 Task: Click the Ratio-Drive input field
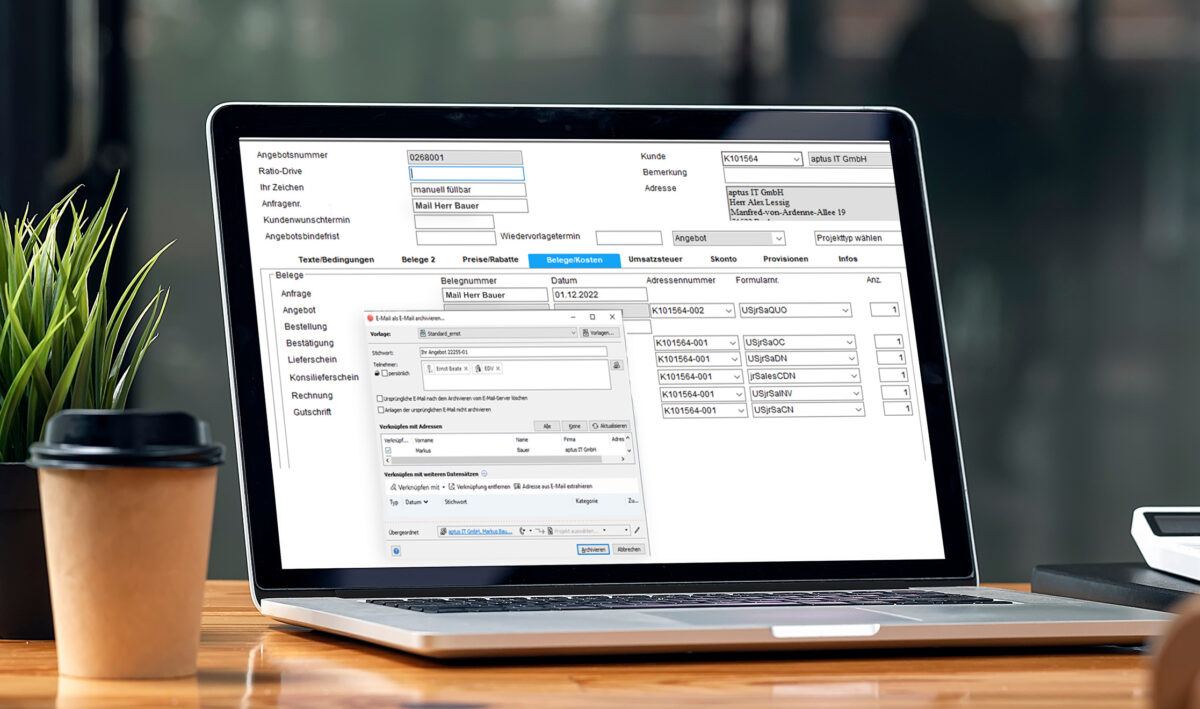(466, 173)
